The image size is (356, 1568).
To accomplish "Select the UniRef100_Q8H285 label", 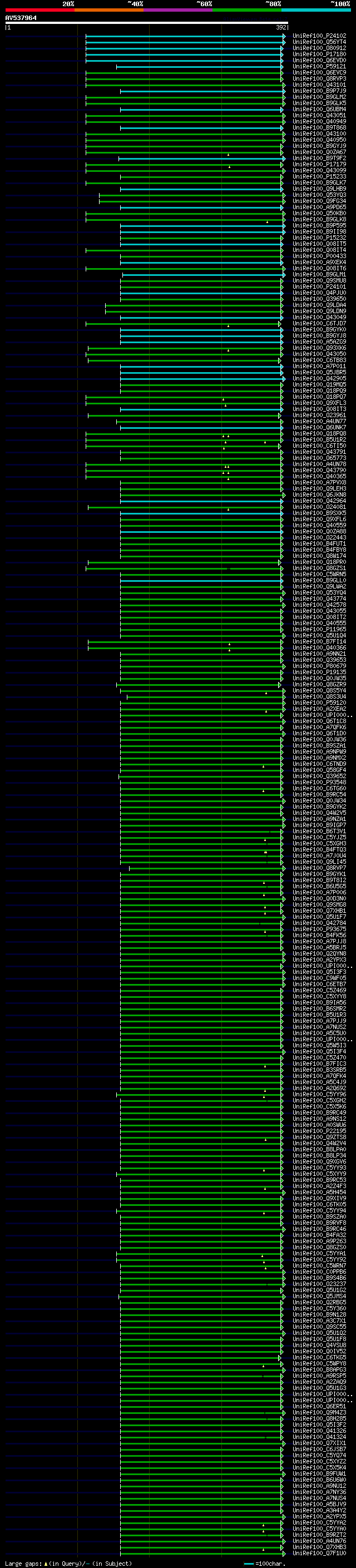I will point(319,1418).
